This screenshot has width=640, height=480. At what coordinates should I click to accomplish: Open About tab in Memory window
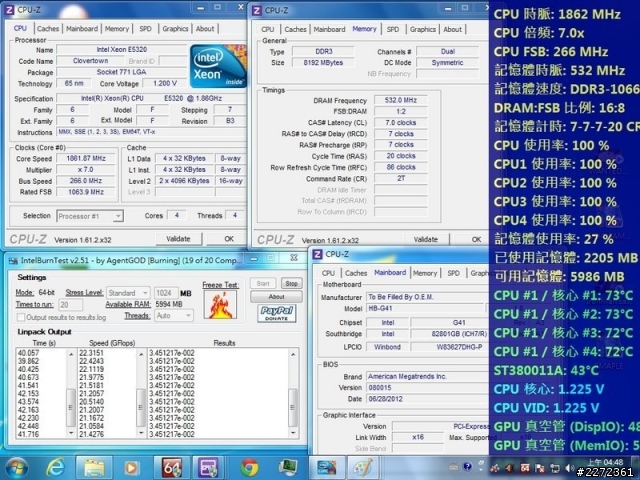point(452,29)
